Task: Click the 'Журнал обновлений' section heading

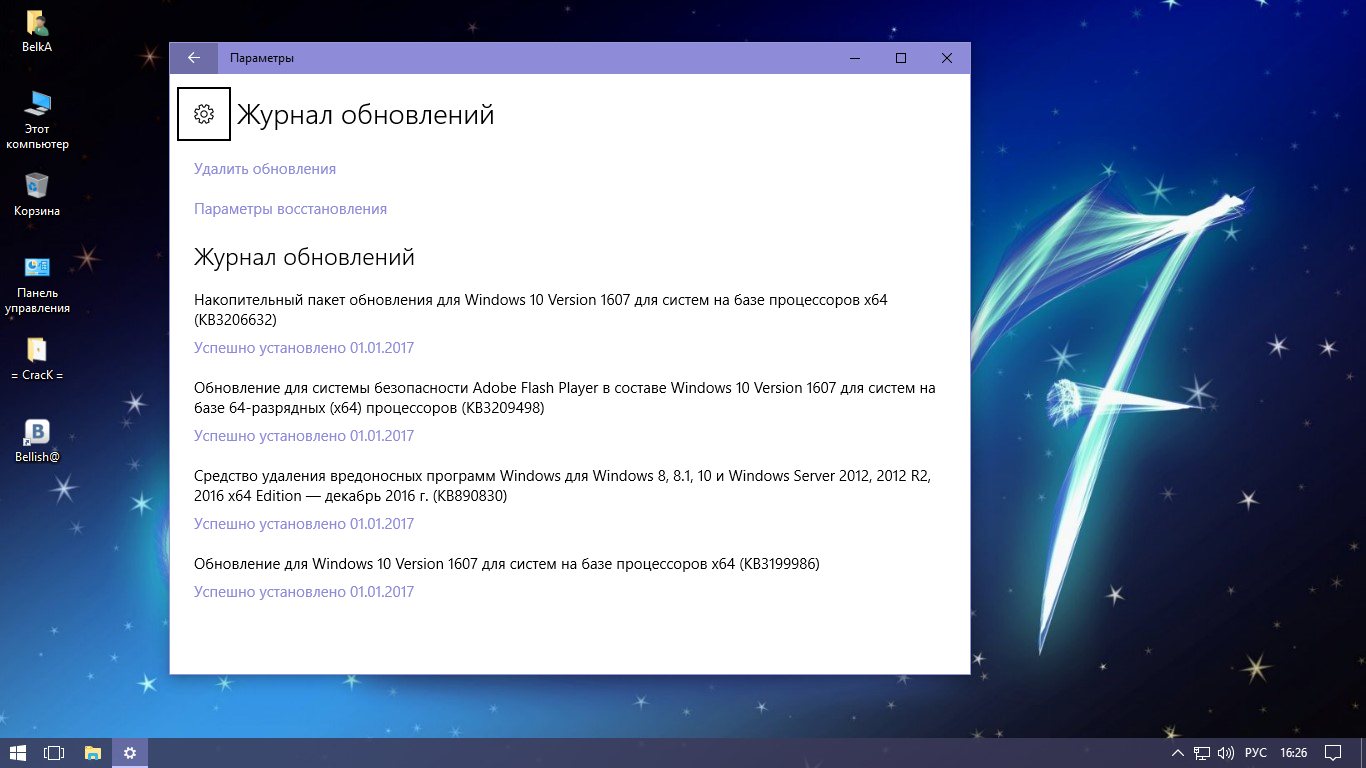Action: pos(304,257)
